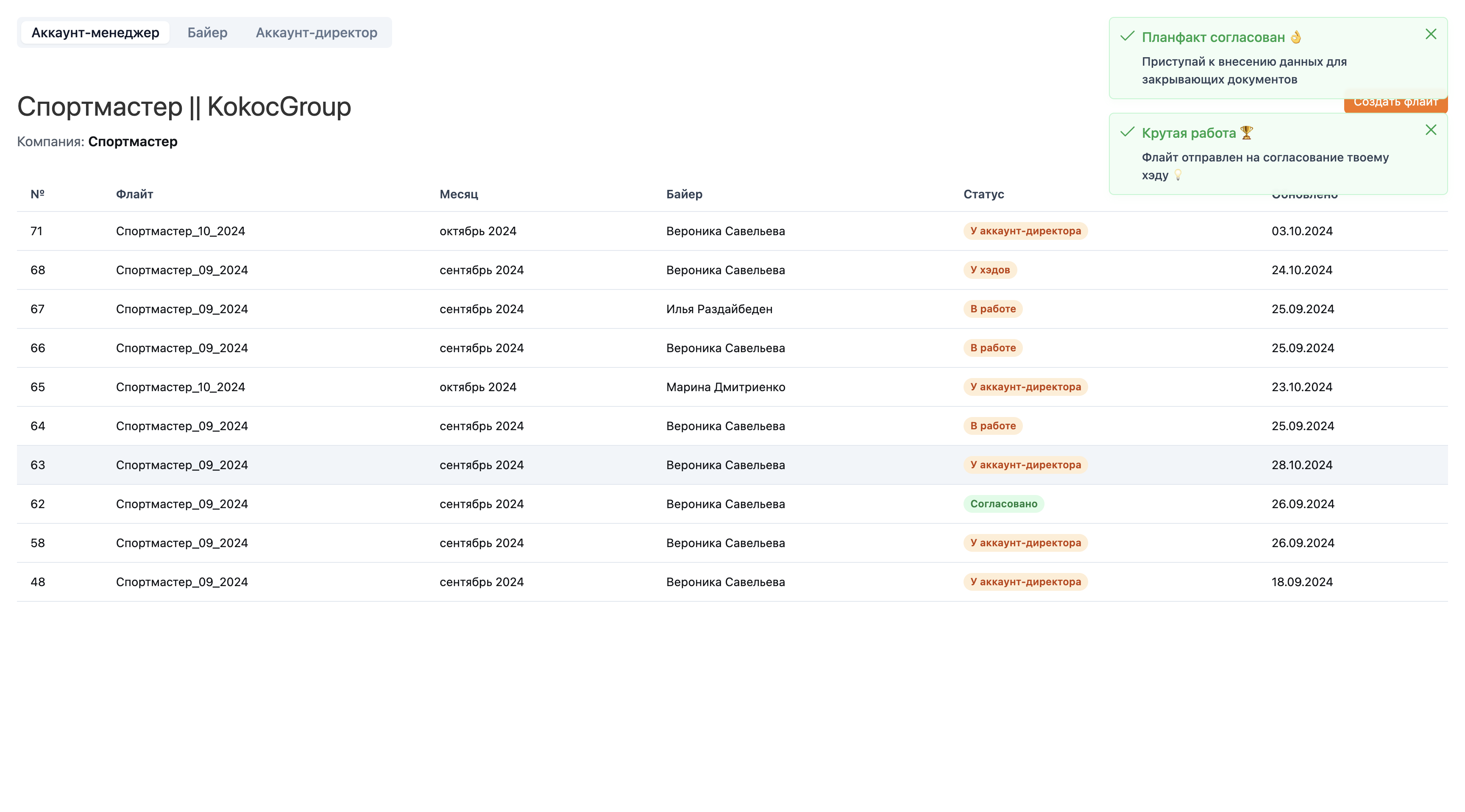1465x812 pixels.
Task: Click the Месяц column header
Action: point(458,194)
